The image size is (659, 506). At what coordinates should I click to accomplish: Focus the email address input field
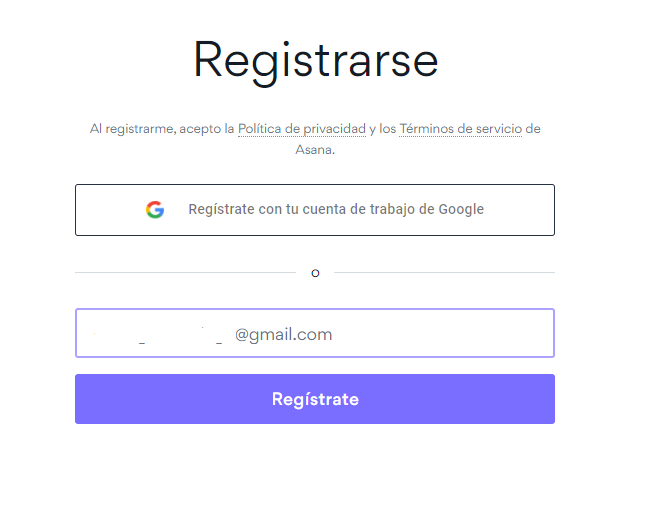click(x=315, y=333)
